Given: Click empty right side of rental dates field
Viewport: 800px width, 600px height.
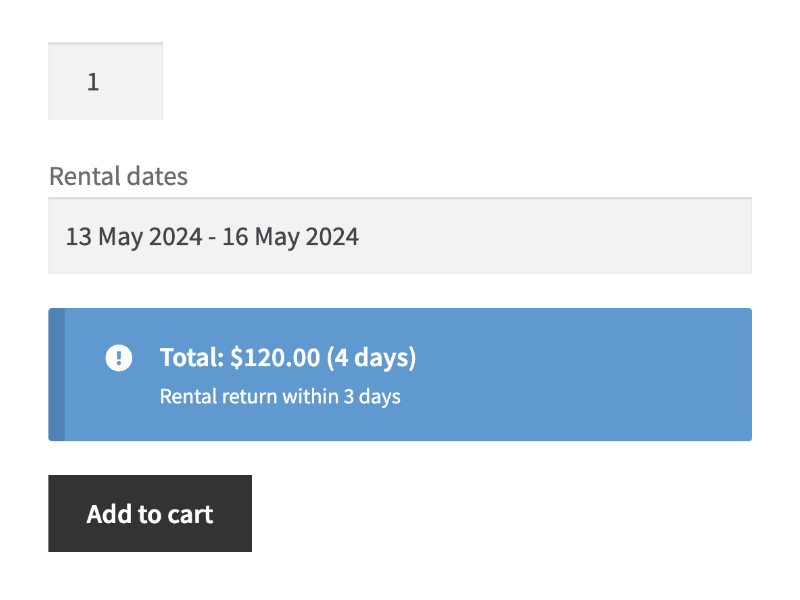Looking at the screenshot, I should point(600,237).
